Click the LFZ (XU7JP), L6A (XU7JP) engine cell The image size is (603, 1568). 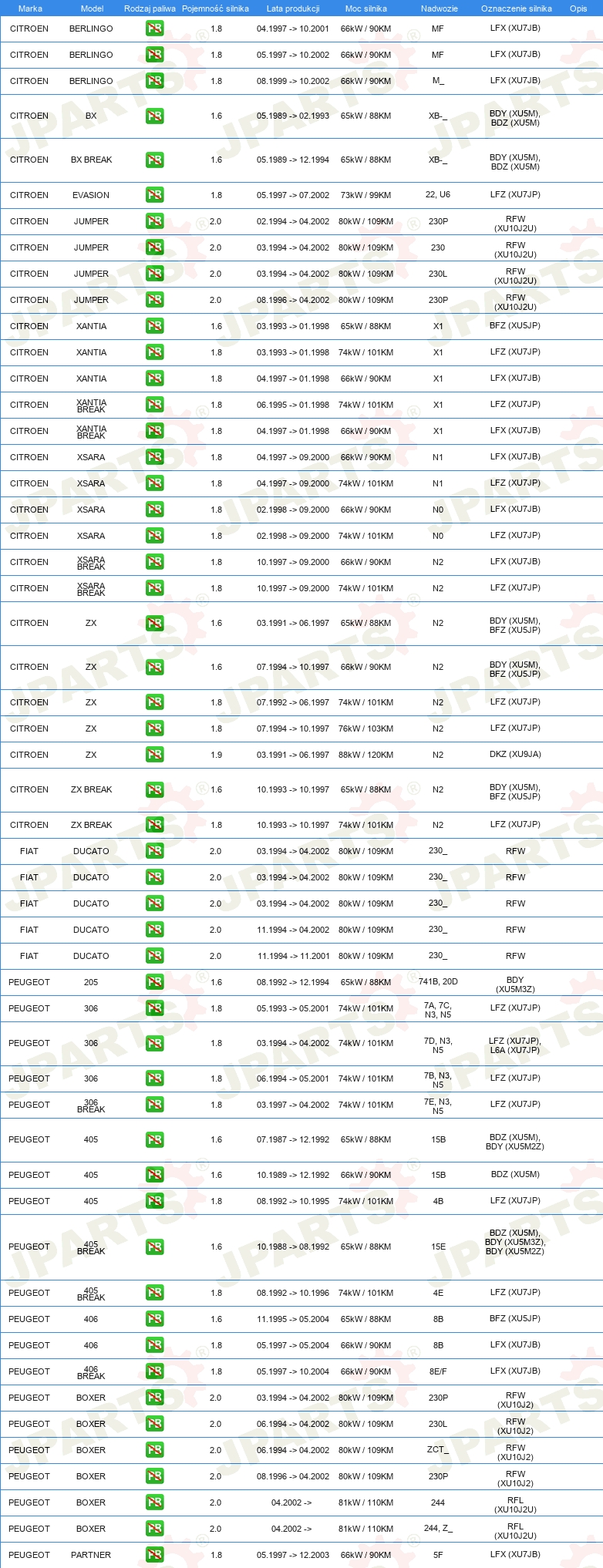[x=515, y=1045]
